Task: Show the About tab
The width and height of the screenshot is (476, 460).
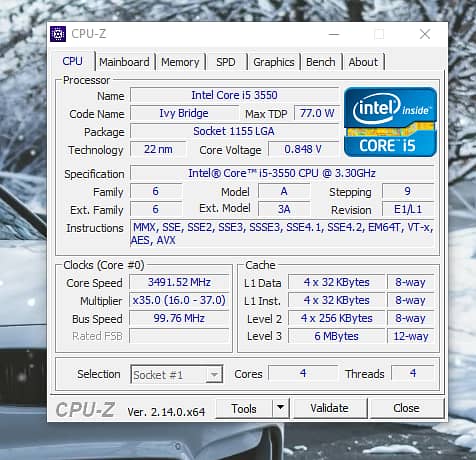Action: [x=363, y=62]
